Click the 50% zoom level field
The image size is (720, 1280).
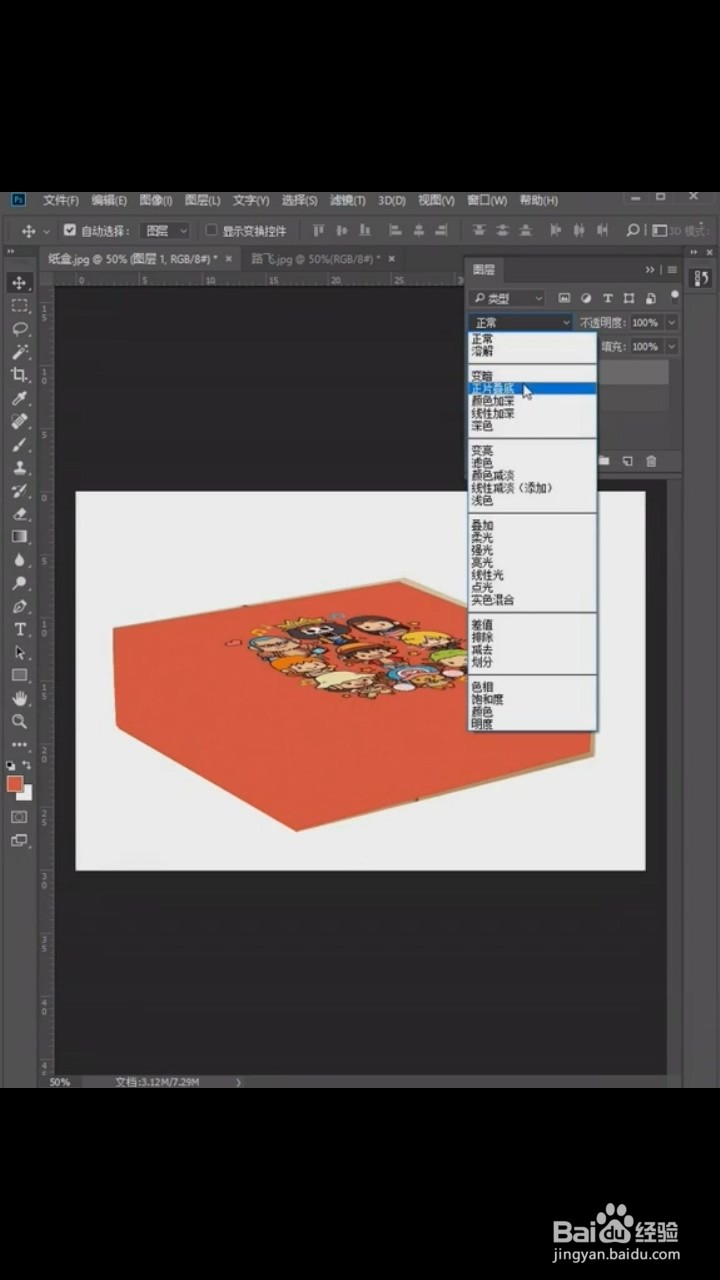(x=61, y=1082)
